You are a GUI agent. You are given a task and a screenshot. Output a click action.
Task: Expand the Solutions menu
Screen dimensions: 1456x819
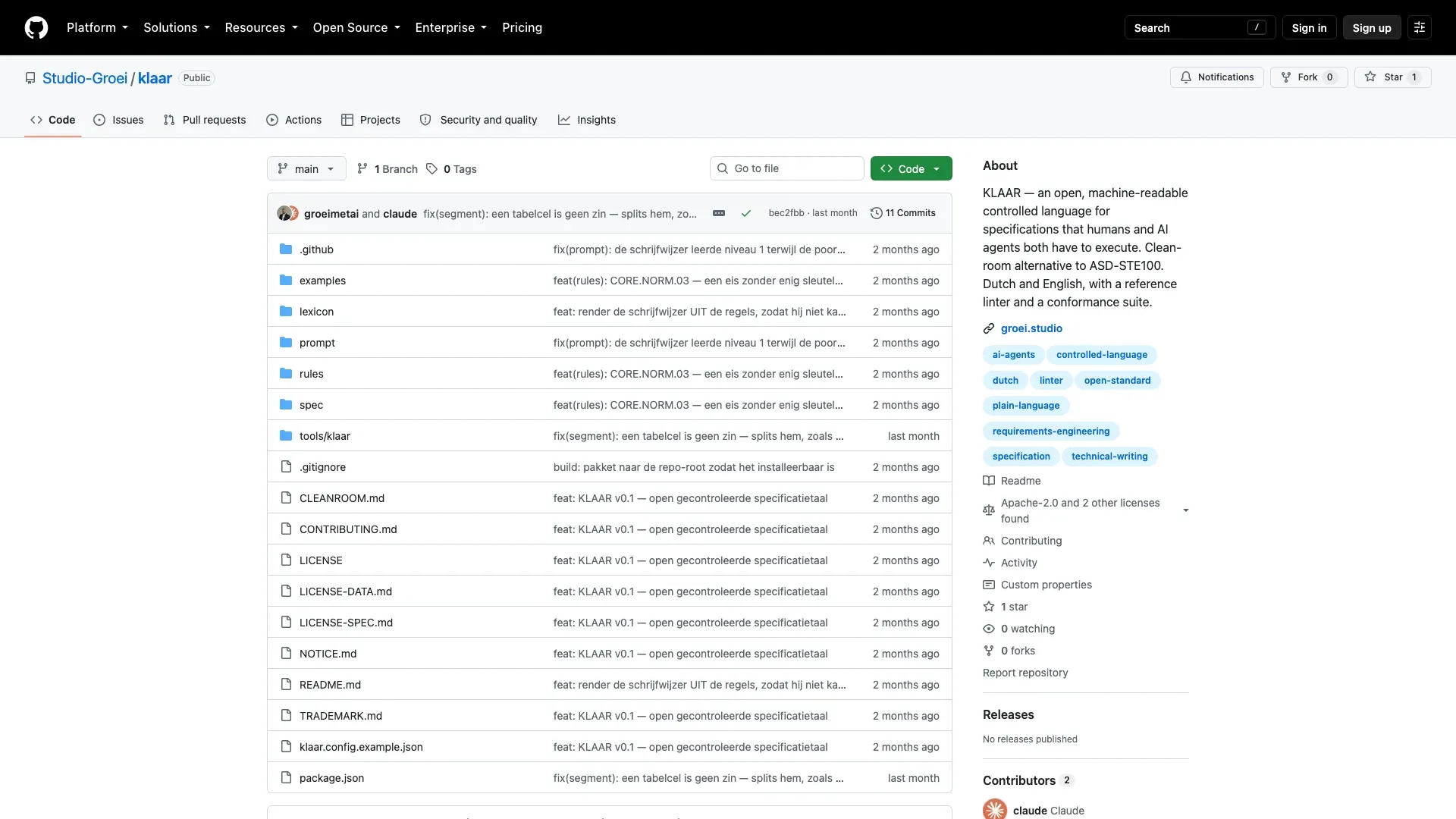[177, 27]
